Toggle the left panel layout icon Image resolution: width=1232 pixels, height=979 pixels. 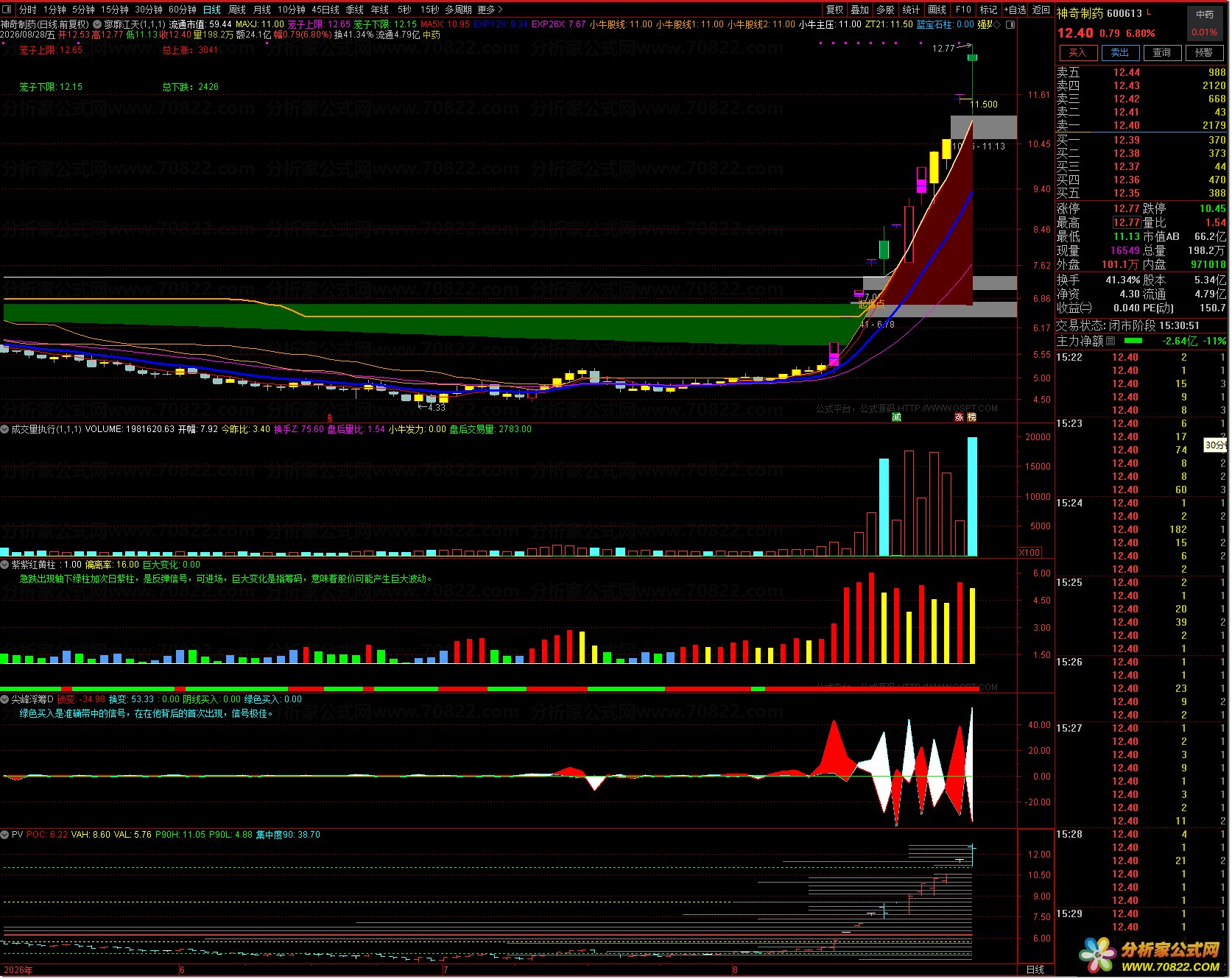[7, 10]
